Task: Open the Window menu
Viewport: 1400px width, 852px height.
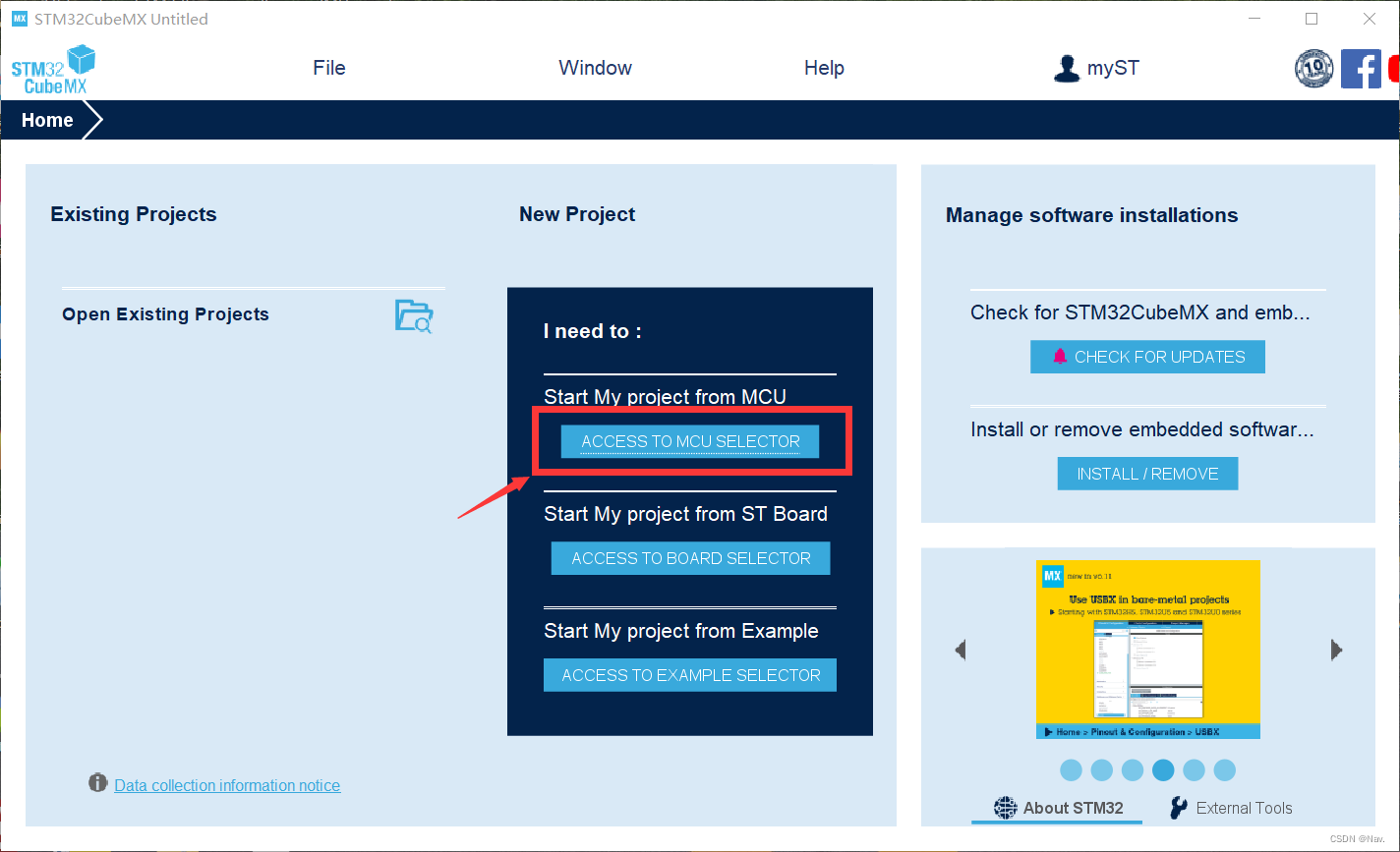Action: pyautogui.click(x=595, y=68)
